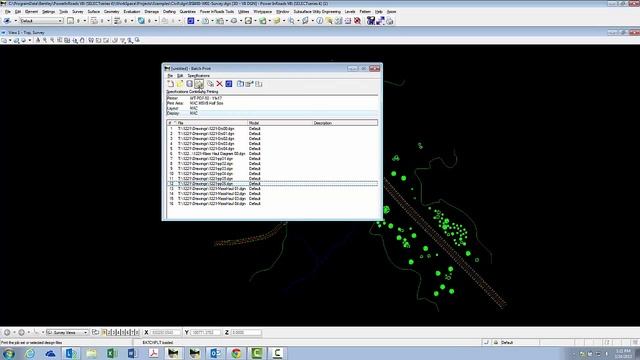
Task: Open the Geometry menu
Action: (x=111, y=11)
